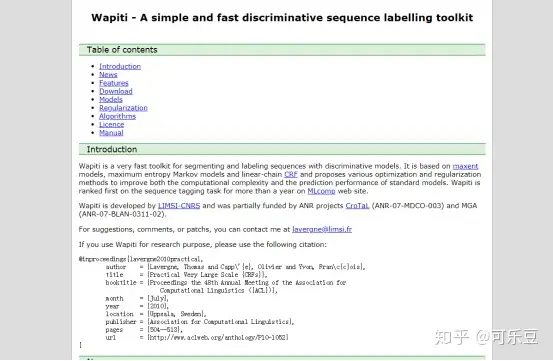The height and width of the screenshot is (361, 553).
Task: Open the News contents link
Action: point(108,75)
